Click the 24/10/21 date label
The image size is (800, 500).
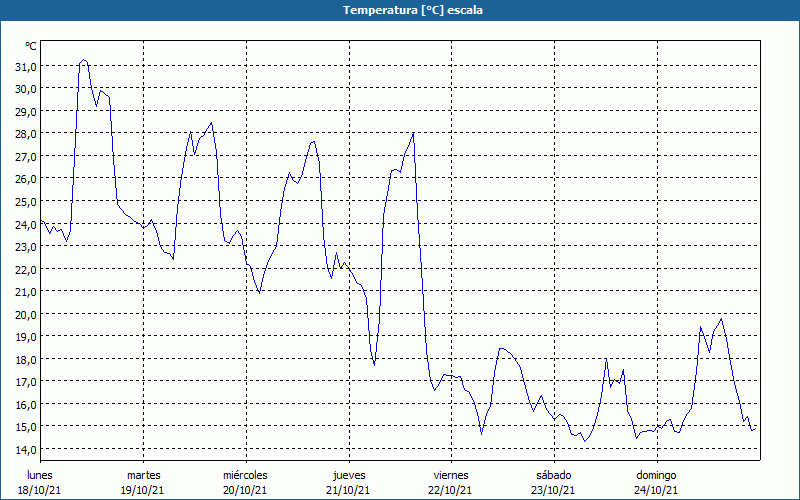(x=656, y=490)
